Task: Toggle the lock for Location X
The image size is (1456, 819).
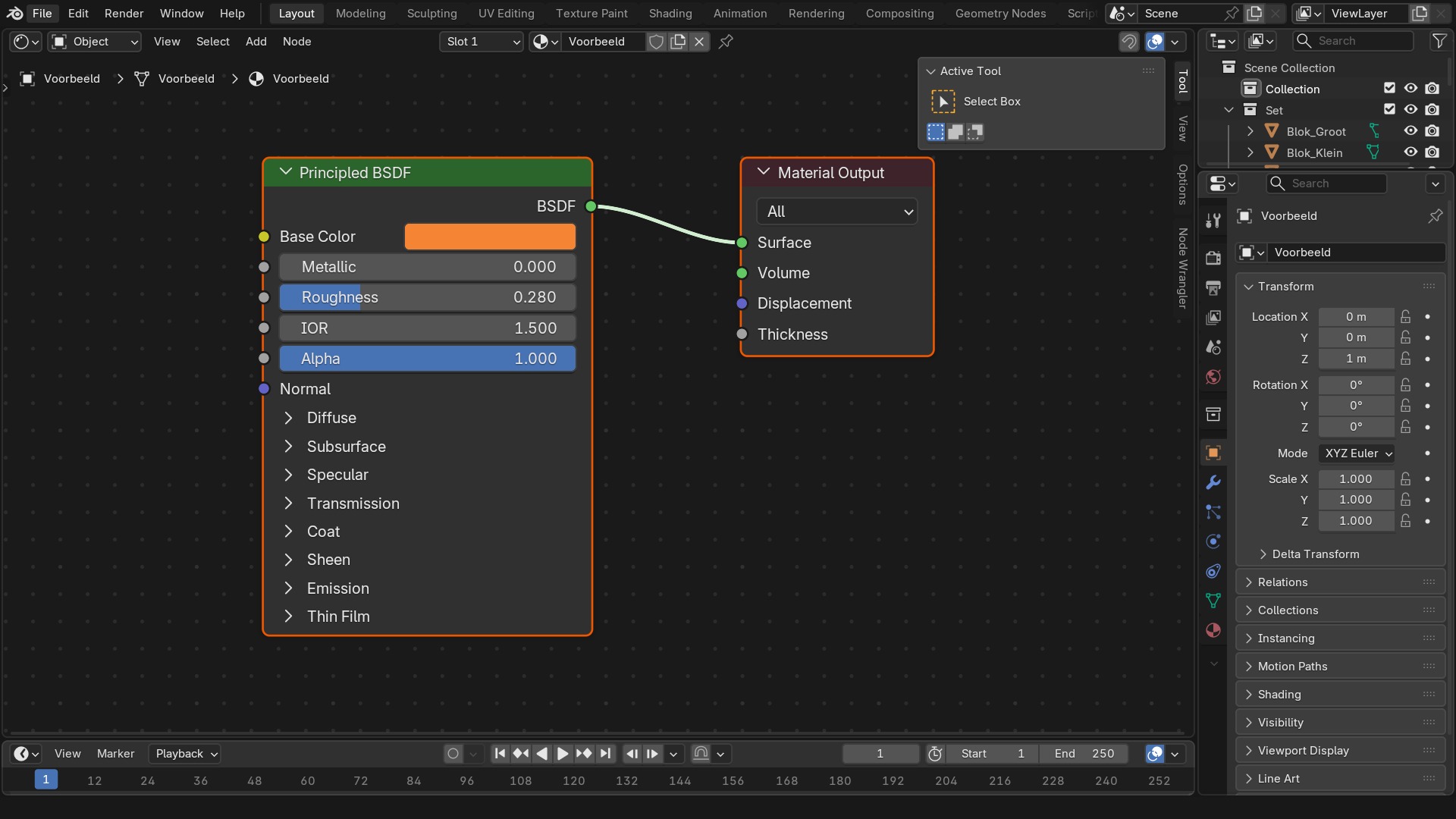Action: coord(1406,317)
